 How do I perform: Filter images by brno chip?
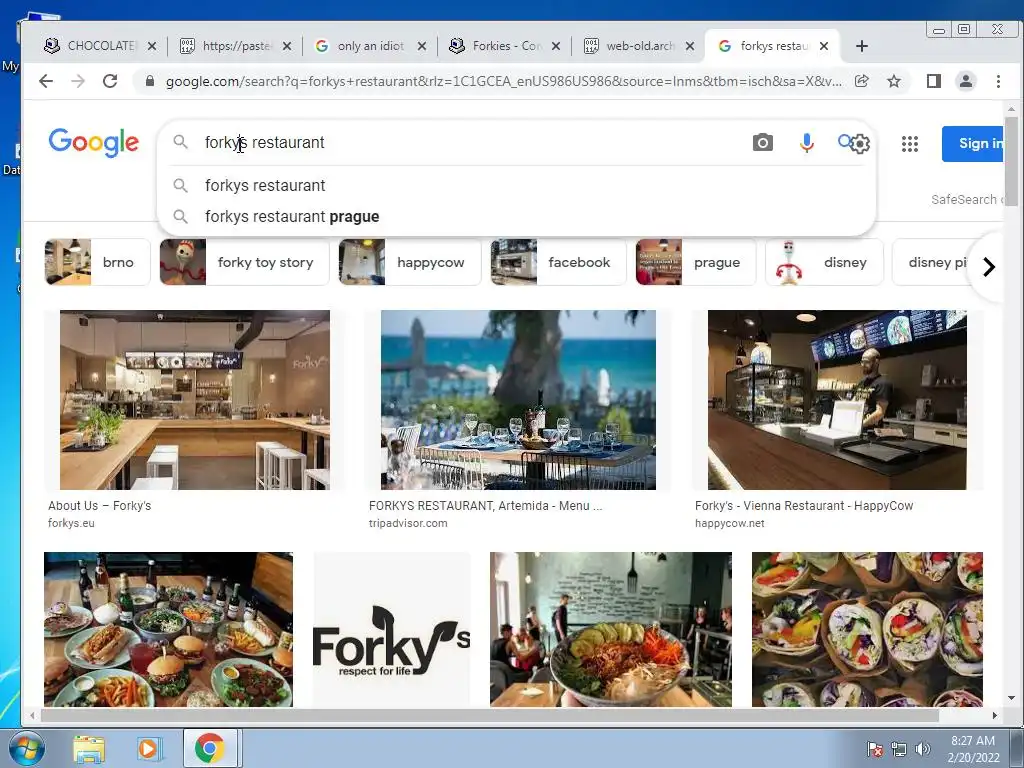coord(97,262)
